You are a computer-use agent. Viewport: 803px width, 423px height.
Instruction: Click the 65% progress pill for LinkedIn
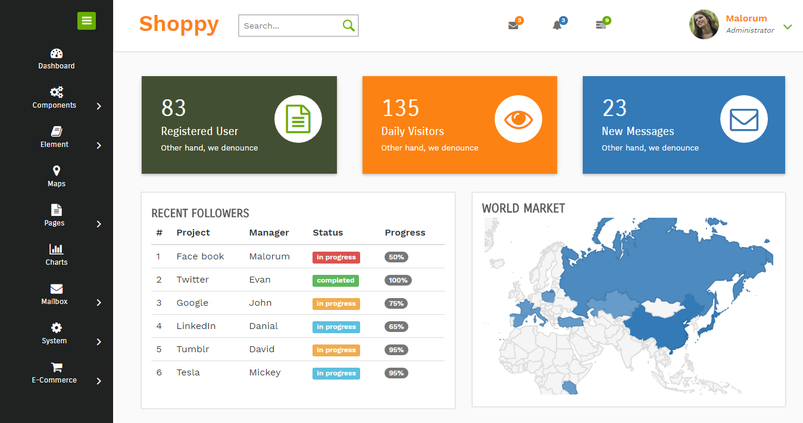pyautogui.click(x=396, y=327)
